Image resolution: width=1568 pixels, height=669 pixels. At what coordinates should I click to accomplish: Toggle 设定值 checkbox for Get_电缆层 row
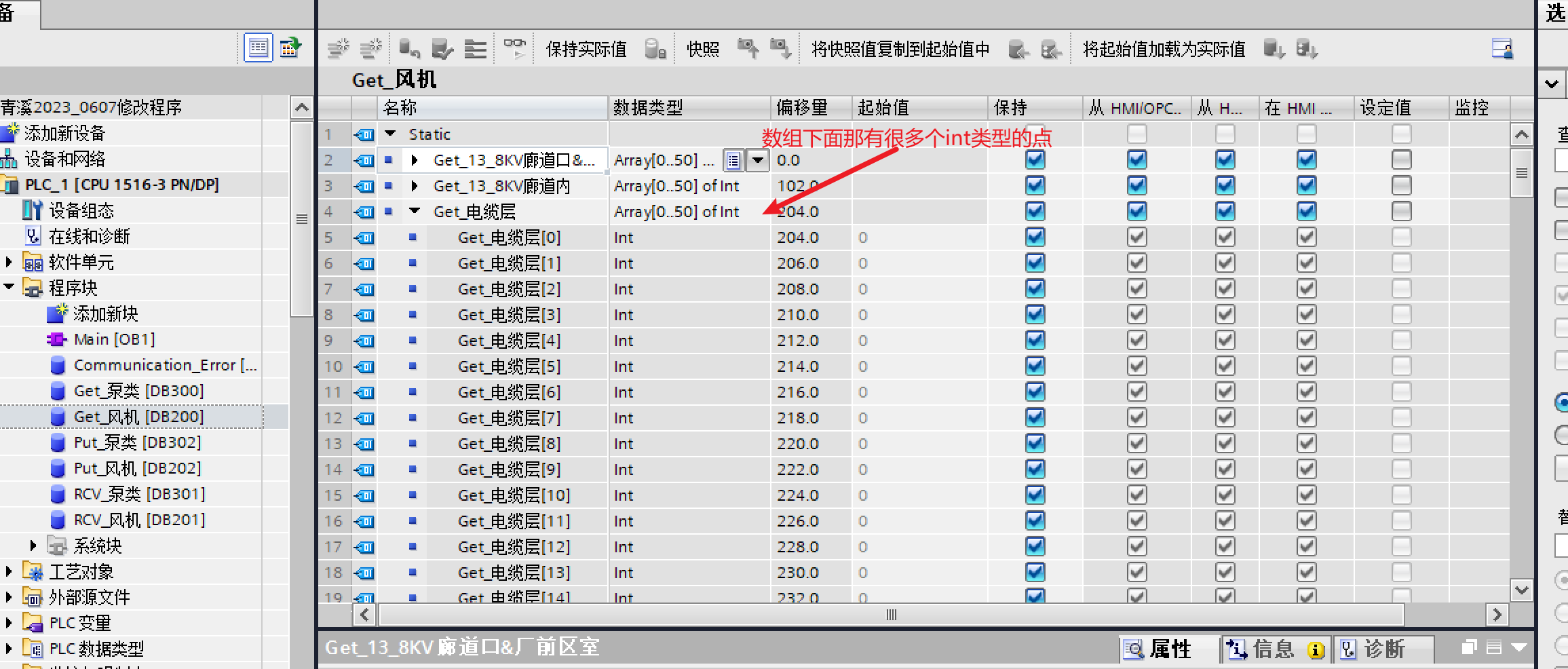[1402, 212]
